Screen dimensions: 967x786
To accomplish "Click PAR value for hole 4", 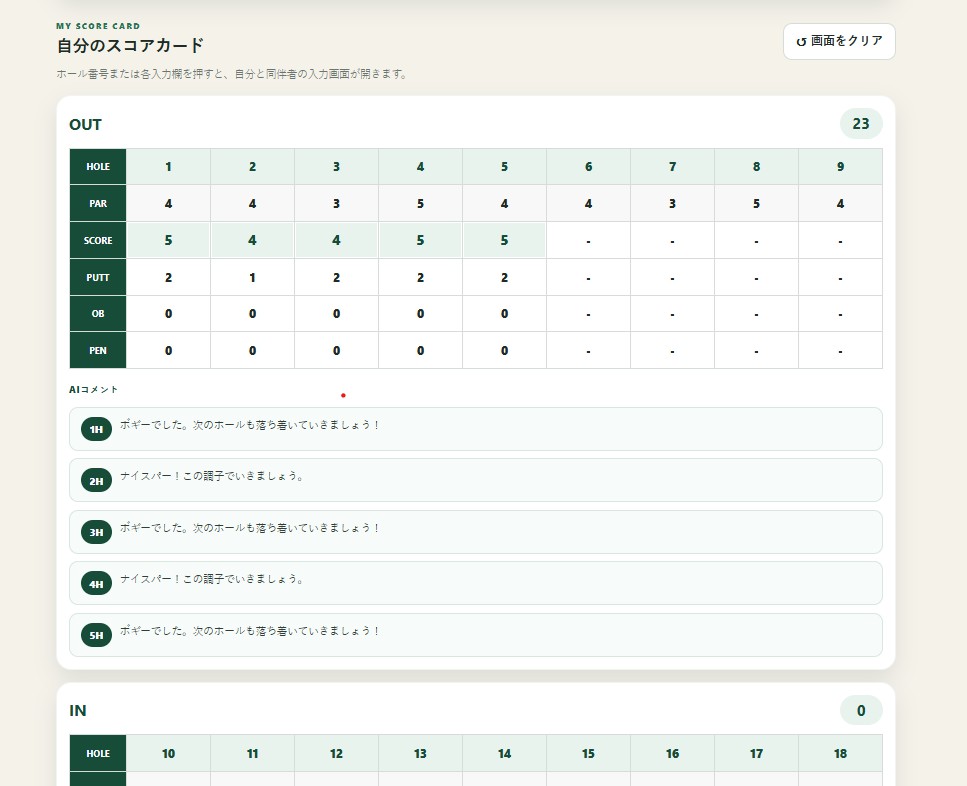I will tap(420, 203).
